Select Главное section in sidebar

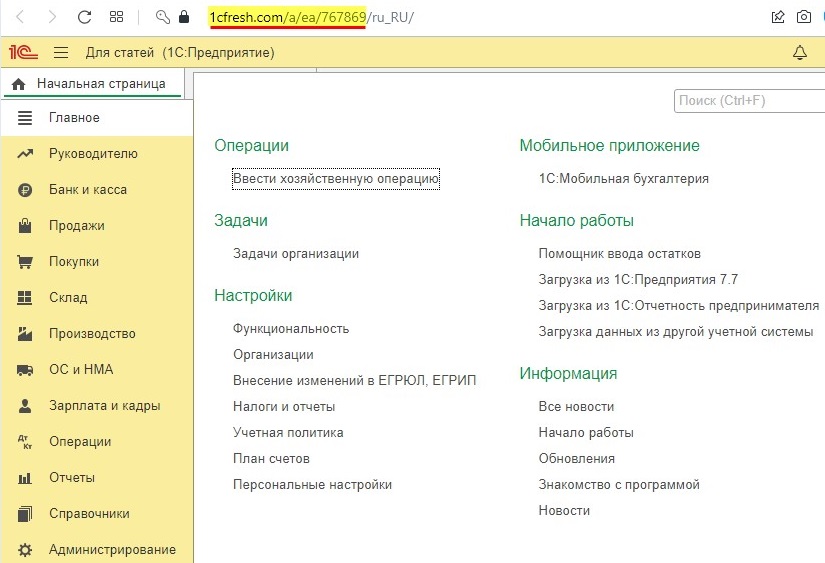(97, 117)
